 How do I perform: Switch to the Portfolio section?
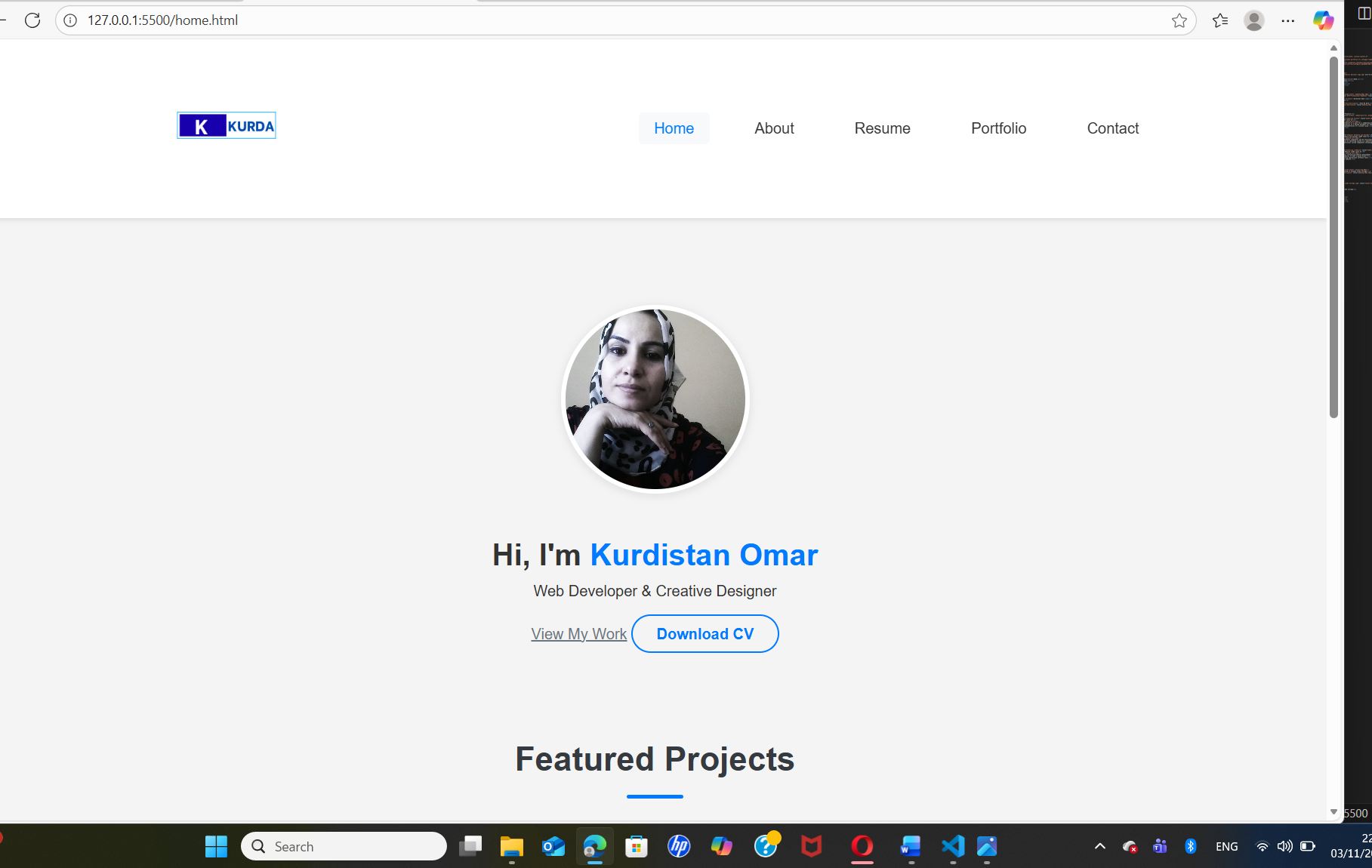coord(998,128)
